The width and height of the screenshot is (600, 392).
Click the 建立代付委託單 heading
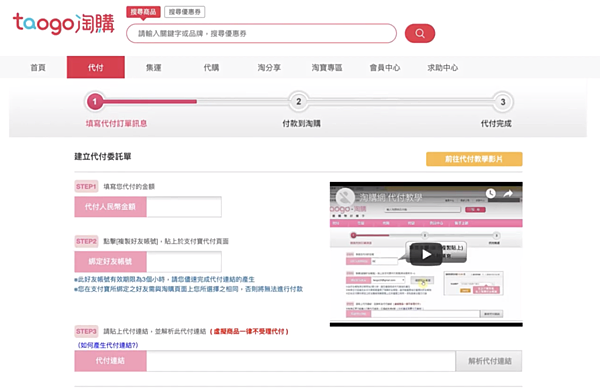(x=103, y=156)
